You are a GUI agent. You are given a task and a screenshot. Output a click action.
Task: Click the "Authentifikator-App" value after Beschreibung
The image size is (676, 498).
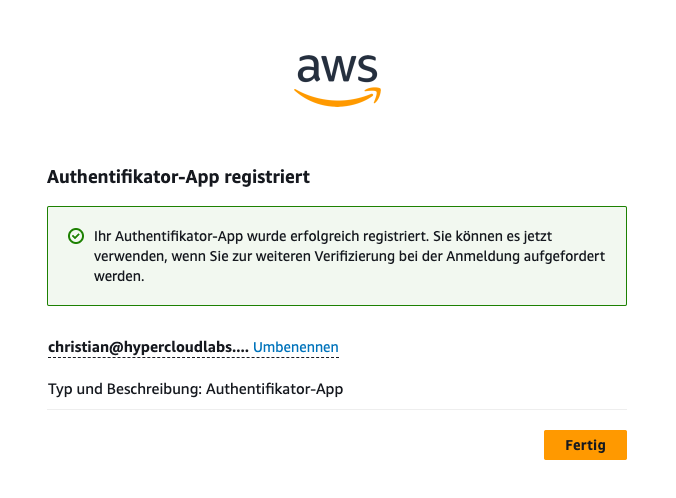click(x=274, y=389)
